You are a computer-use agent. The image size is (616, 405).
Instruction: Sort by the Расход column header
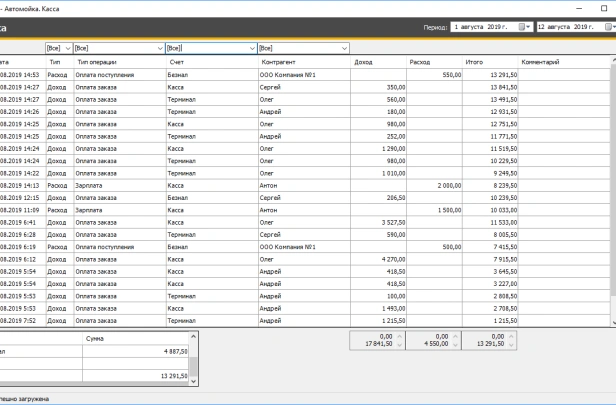click(x=434, y=62)
